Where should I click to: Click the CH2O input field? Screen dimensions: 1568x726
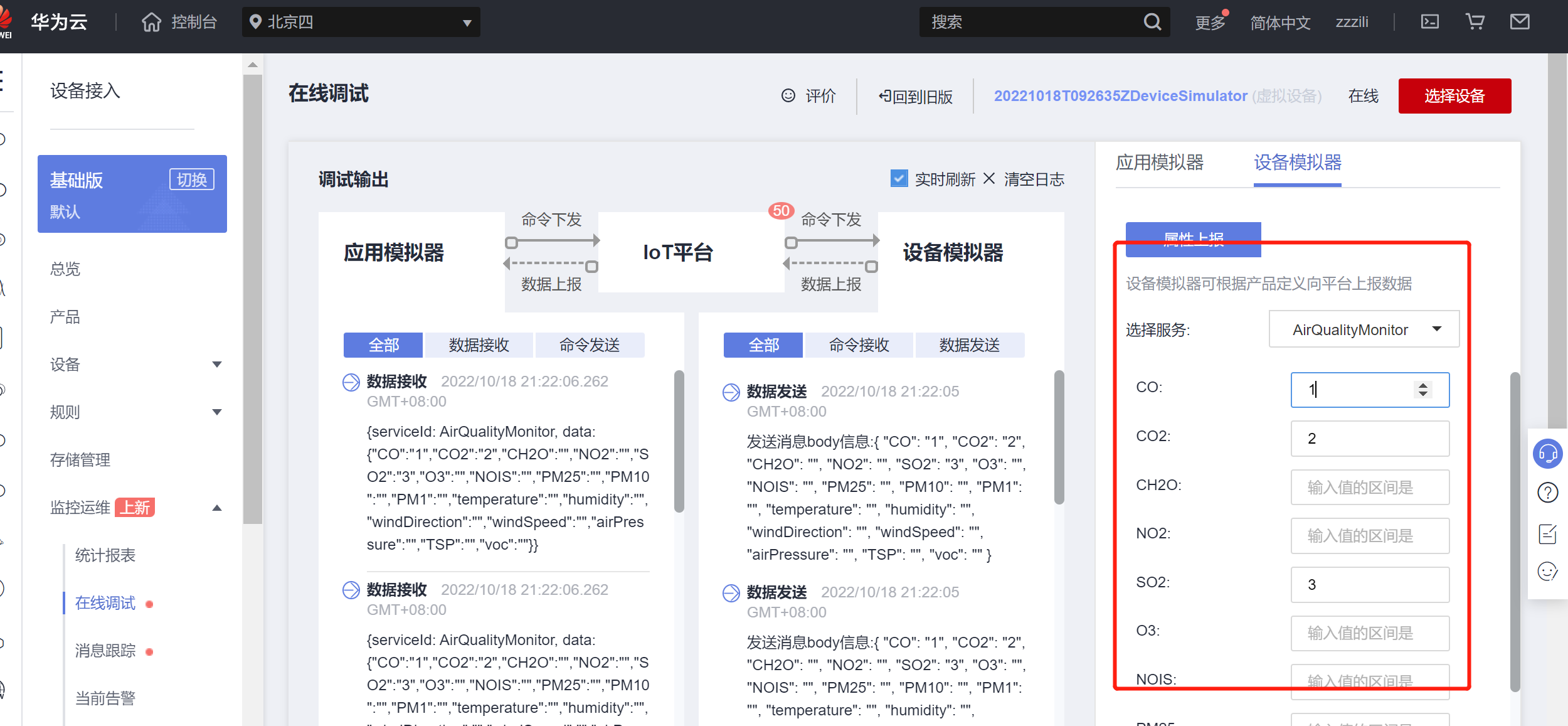[x=1369, y=488]
